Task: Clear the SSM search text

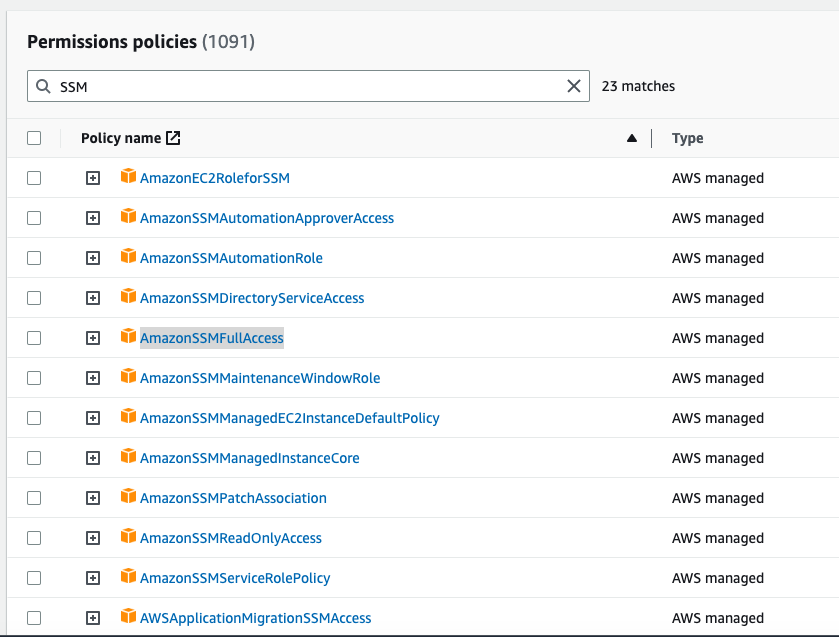Action: [x=574, y=86]
